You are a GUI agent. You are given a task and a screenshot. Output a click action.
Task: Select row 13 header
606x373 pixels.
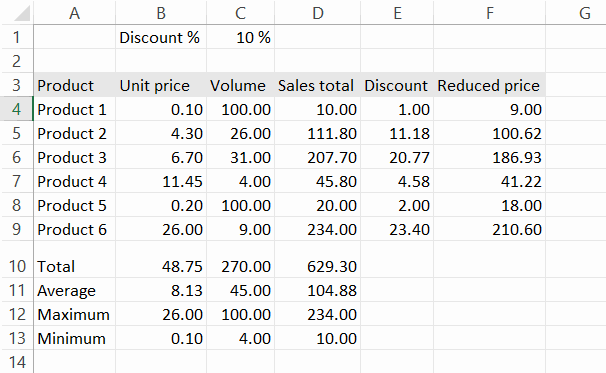(x=17, y=338)
